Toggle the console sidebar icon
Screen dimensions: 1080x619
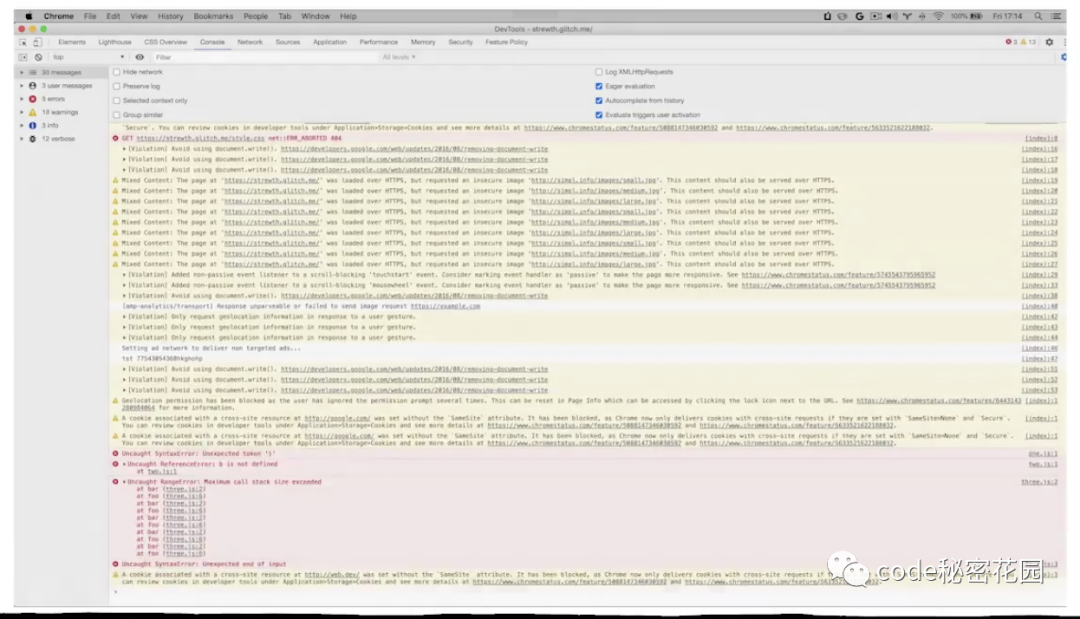pyautogui.click(x=23, y=57)
